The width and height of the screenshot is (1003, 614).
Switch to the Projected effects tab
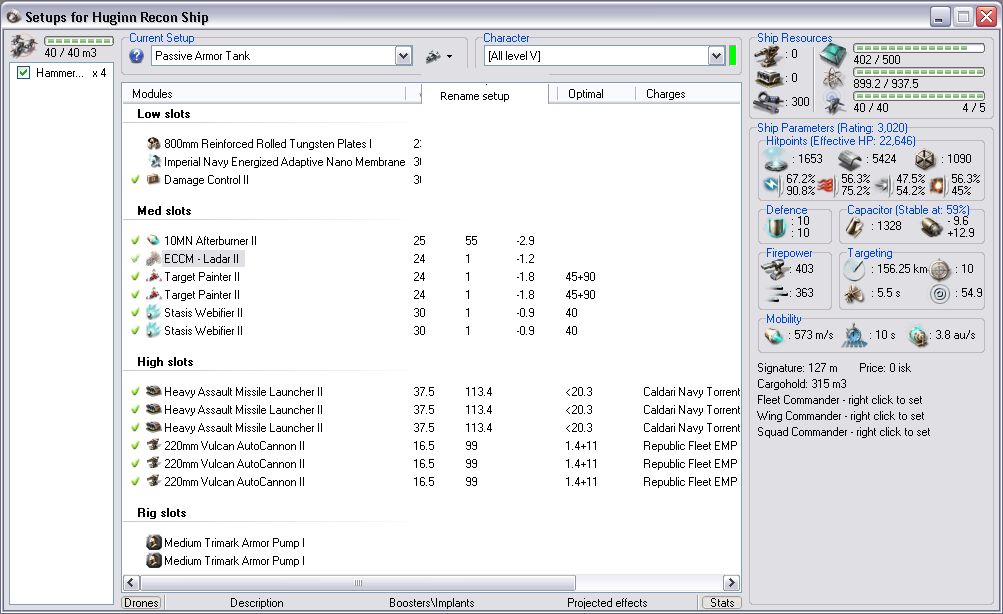607,602
